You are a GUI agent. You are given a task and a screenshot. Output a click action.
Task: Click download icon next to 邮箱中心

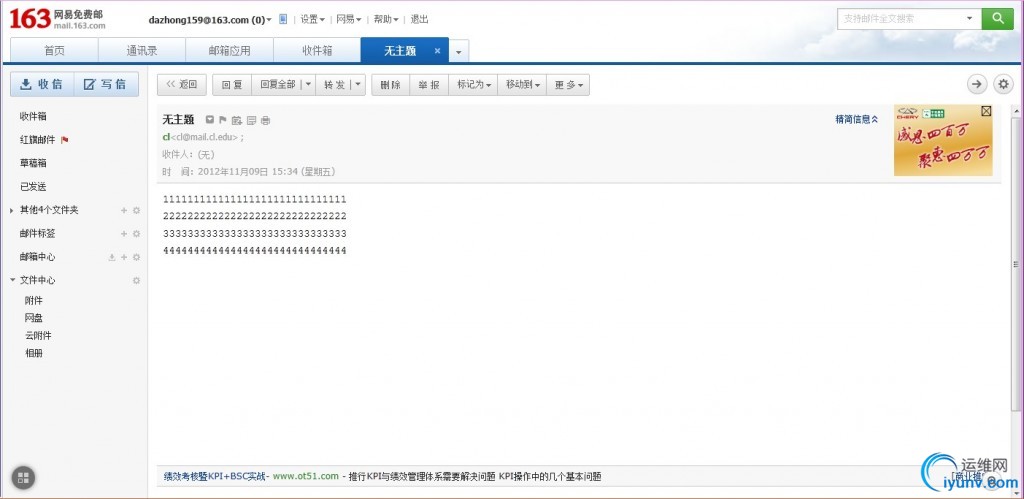pos(112,257)
